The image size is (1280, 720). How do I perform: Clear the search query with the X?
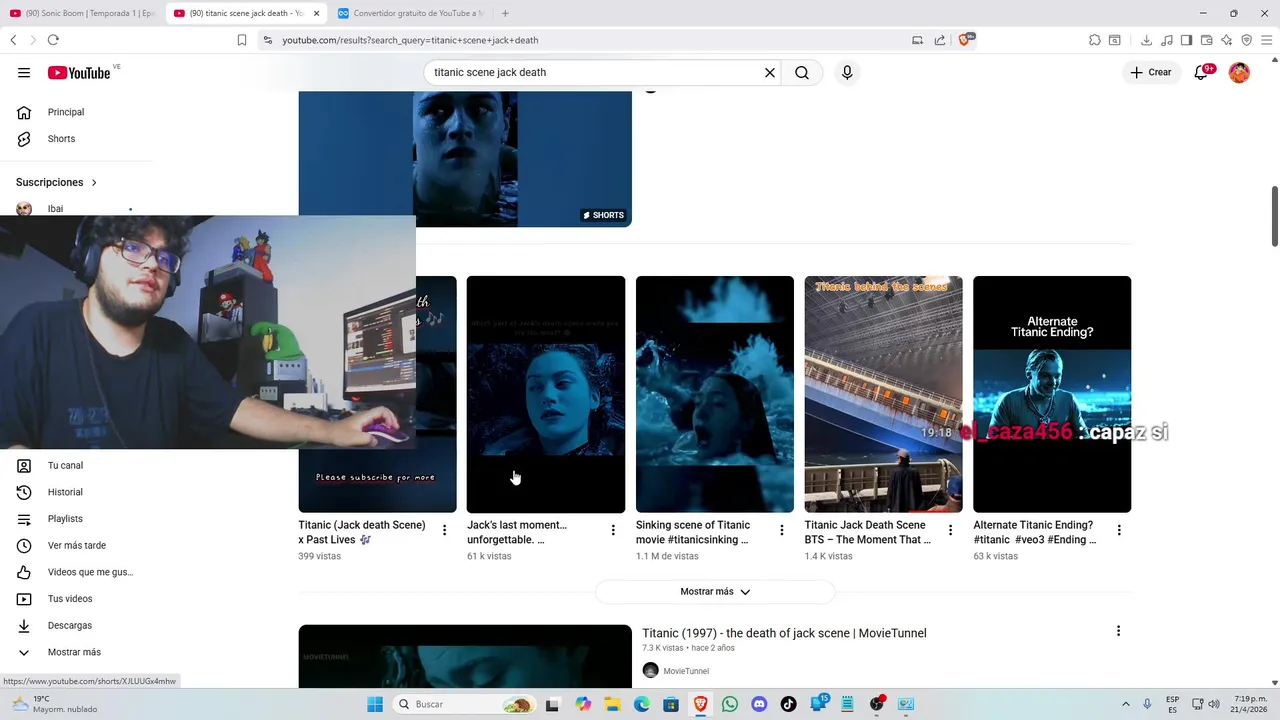770,72
